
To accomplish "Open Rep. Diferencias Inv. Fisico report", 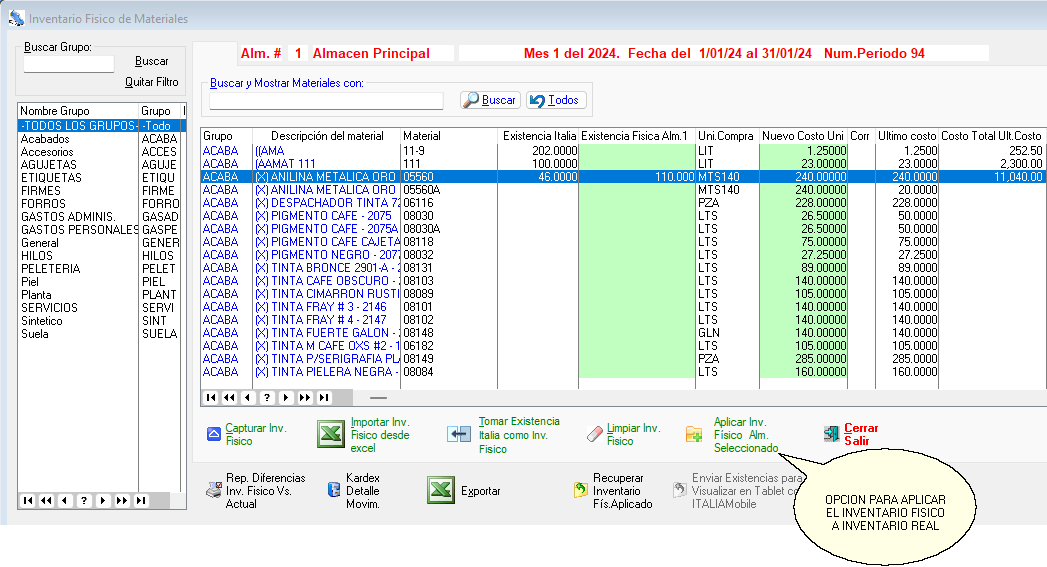I will (x=213, y=491).
